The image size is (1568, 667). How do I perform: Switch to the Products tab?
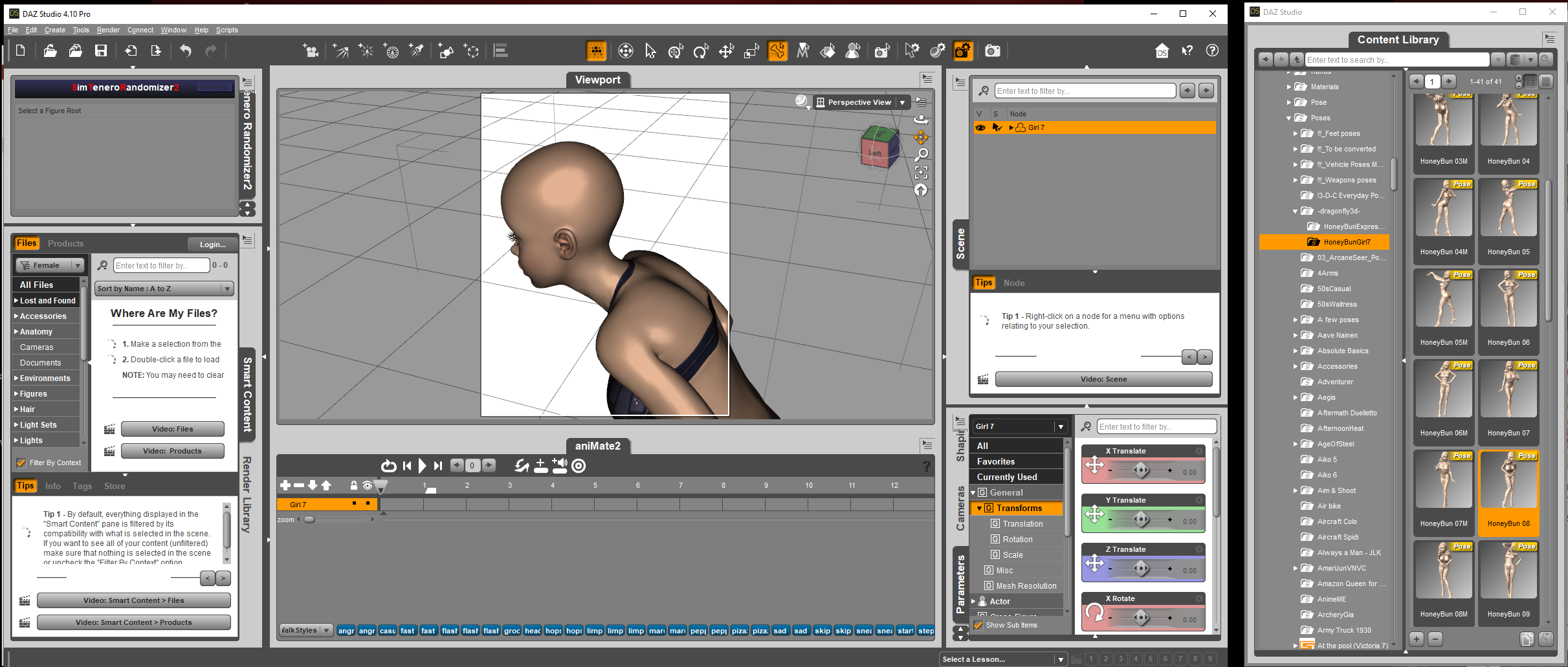(65, 243)
